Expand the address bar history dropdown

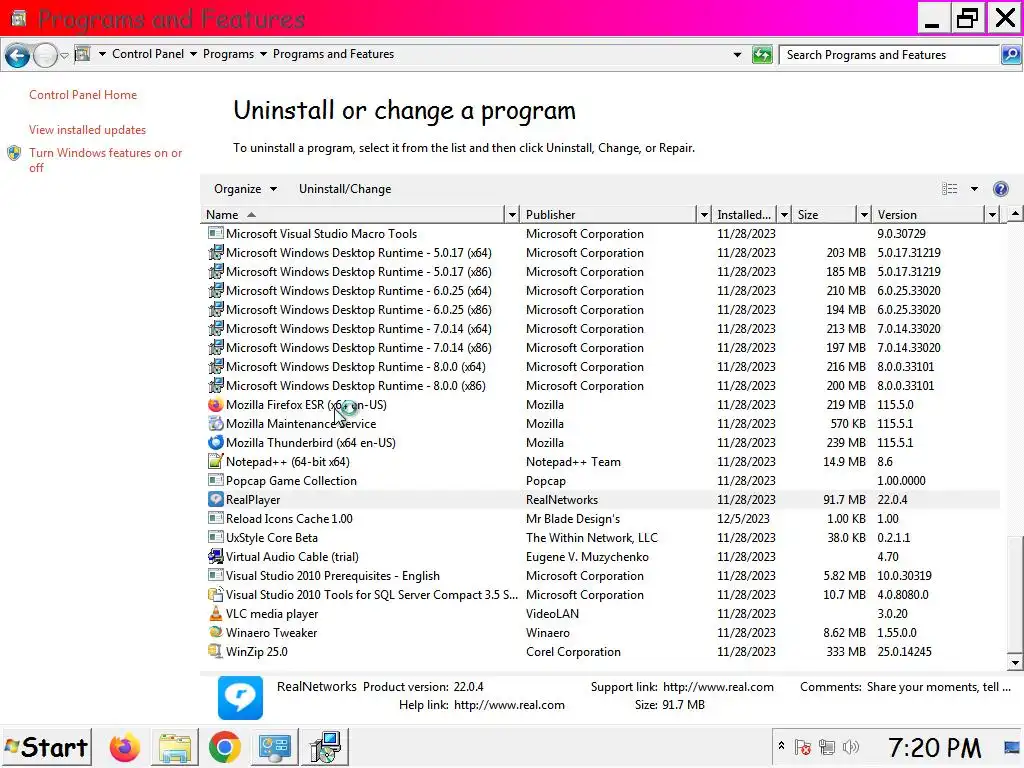[x=737, y=55]
